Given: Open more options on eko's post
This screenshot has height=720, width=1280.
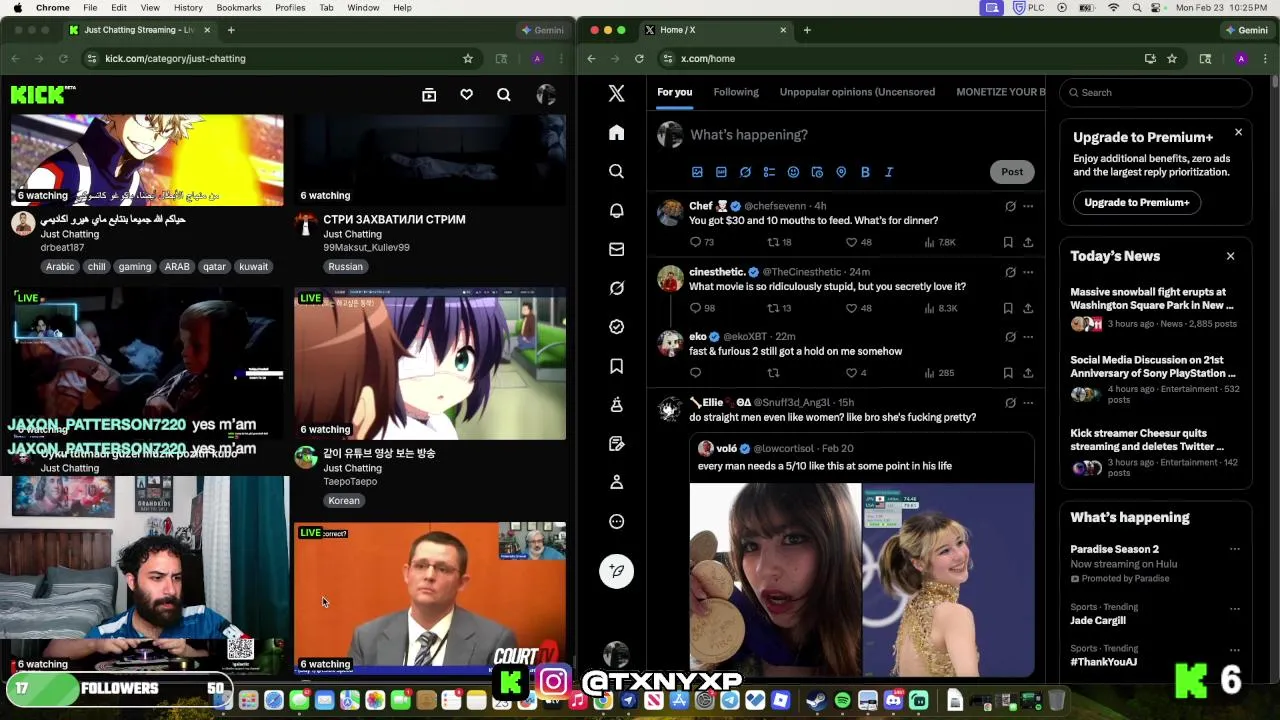Looking at the screenshot, I should pos(1028,337).
